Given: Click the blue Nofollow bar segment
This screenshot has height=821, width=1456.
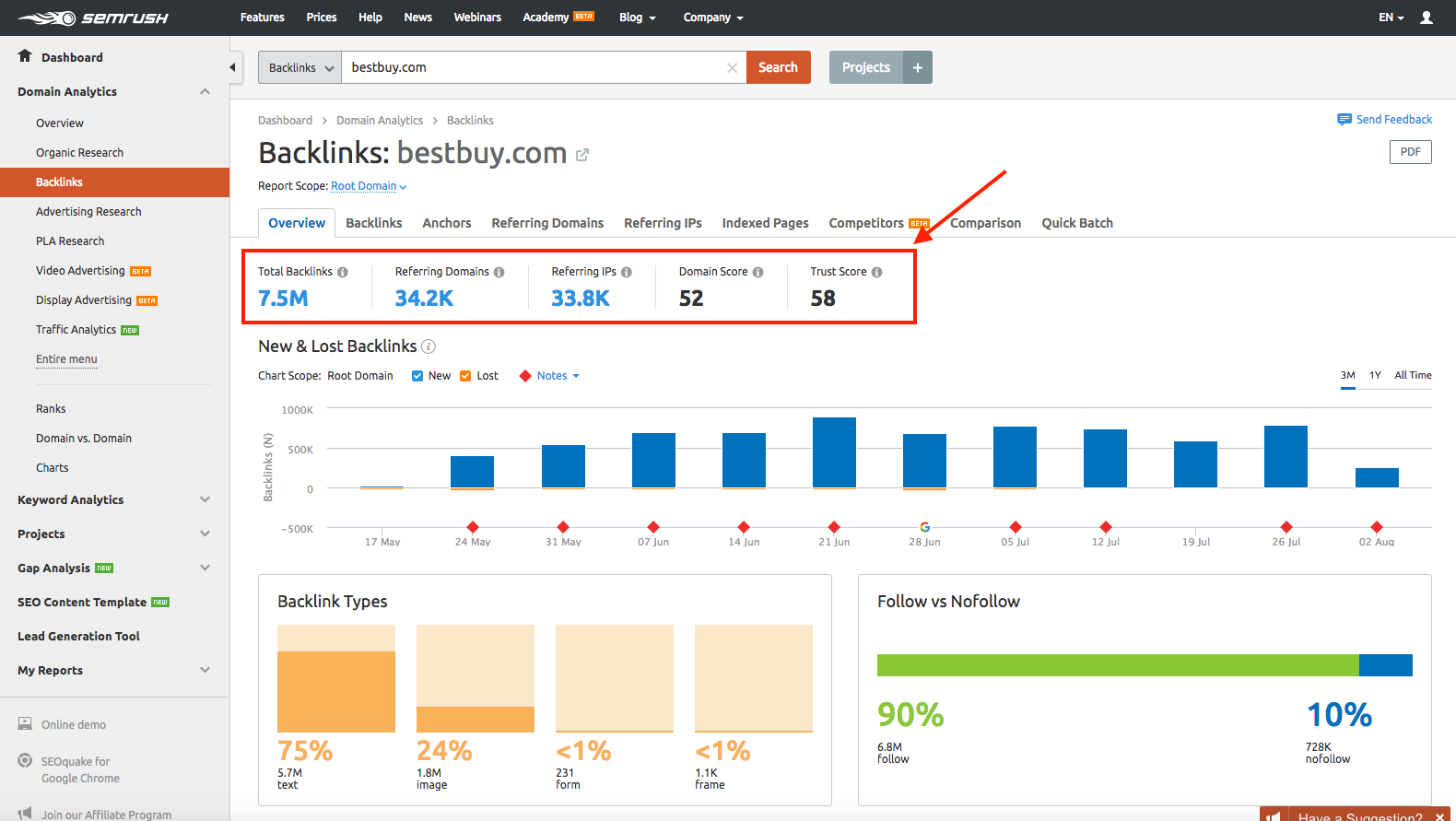Looking at the screenshot, I should (1386, 665).
